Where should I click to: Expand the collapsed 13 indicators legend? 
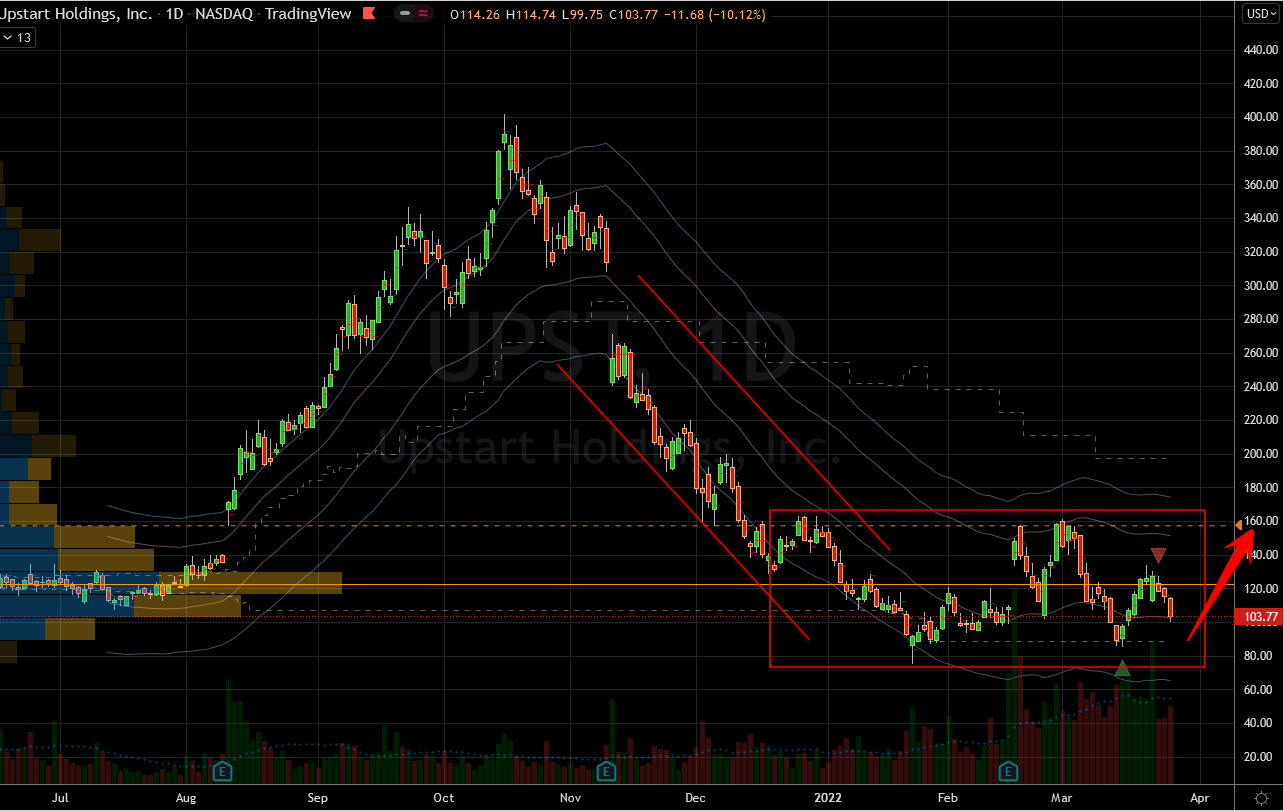pos(17,37)
